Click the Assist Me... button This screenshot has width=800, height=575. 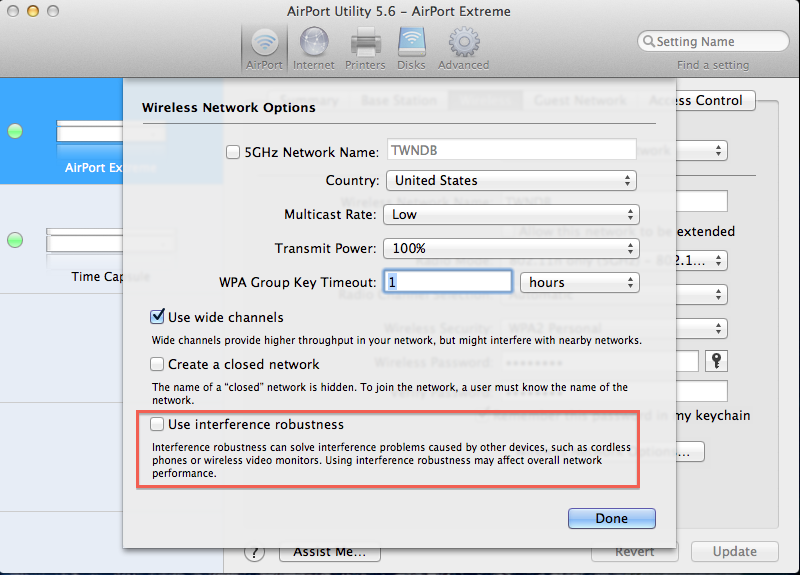(330, 554)
